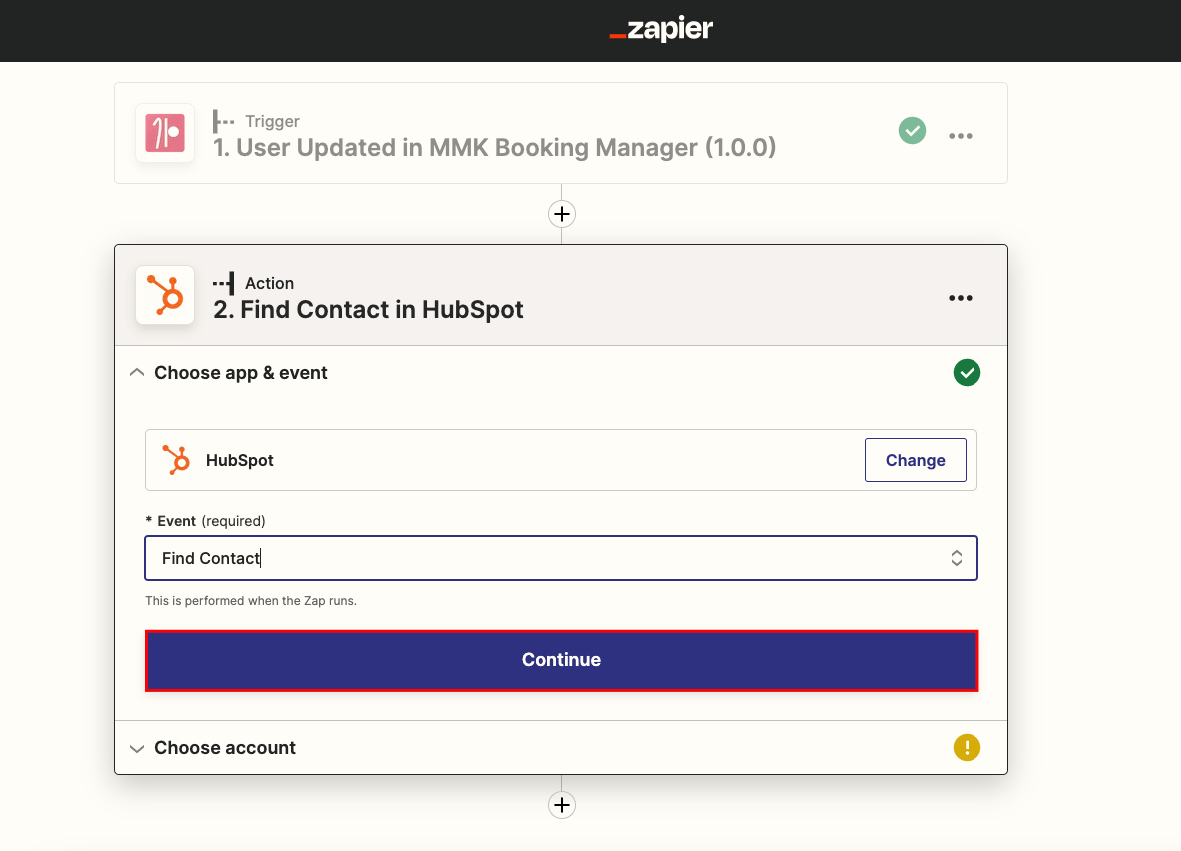The height and width of the screenshot is (851, 1181).
Task: Click the green checkmark on Trigger step
Action: [912, 131]
